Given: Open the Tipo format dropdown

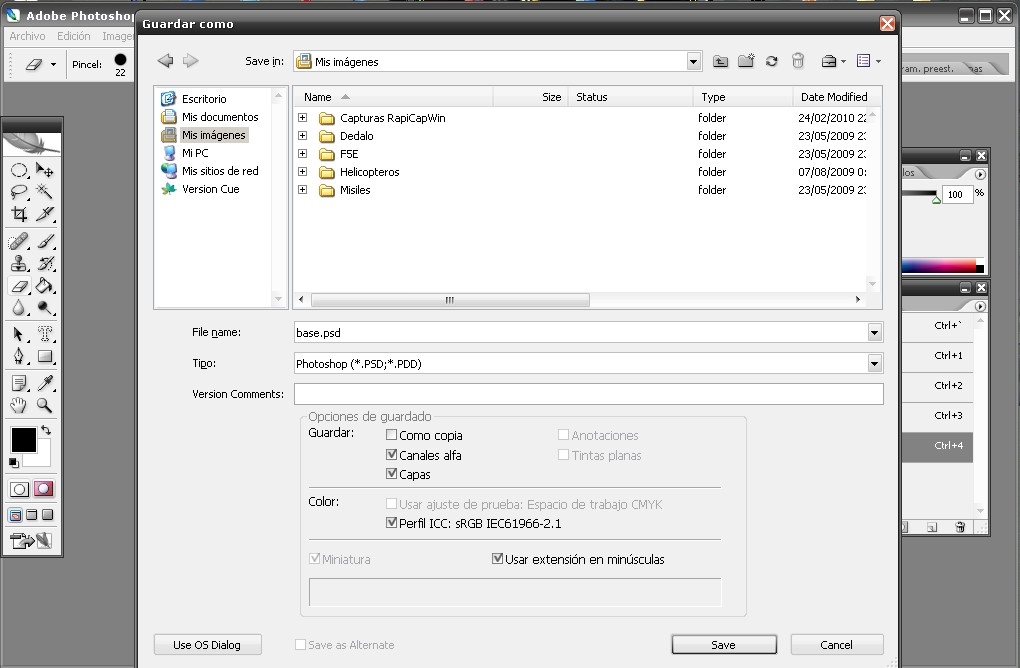Looking at the screenshot, I should click(x=874, y=364).
